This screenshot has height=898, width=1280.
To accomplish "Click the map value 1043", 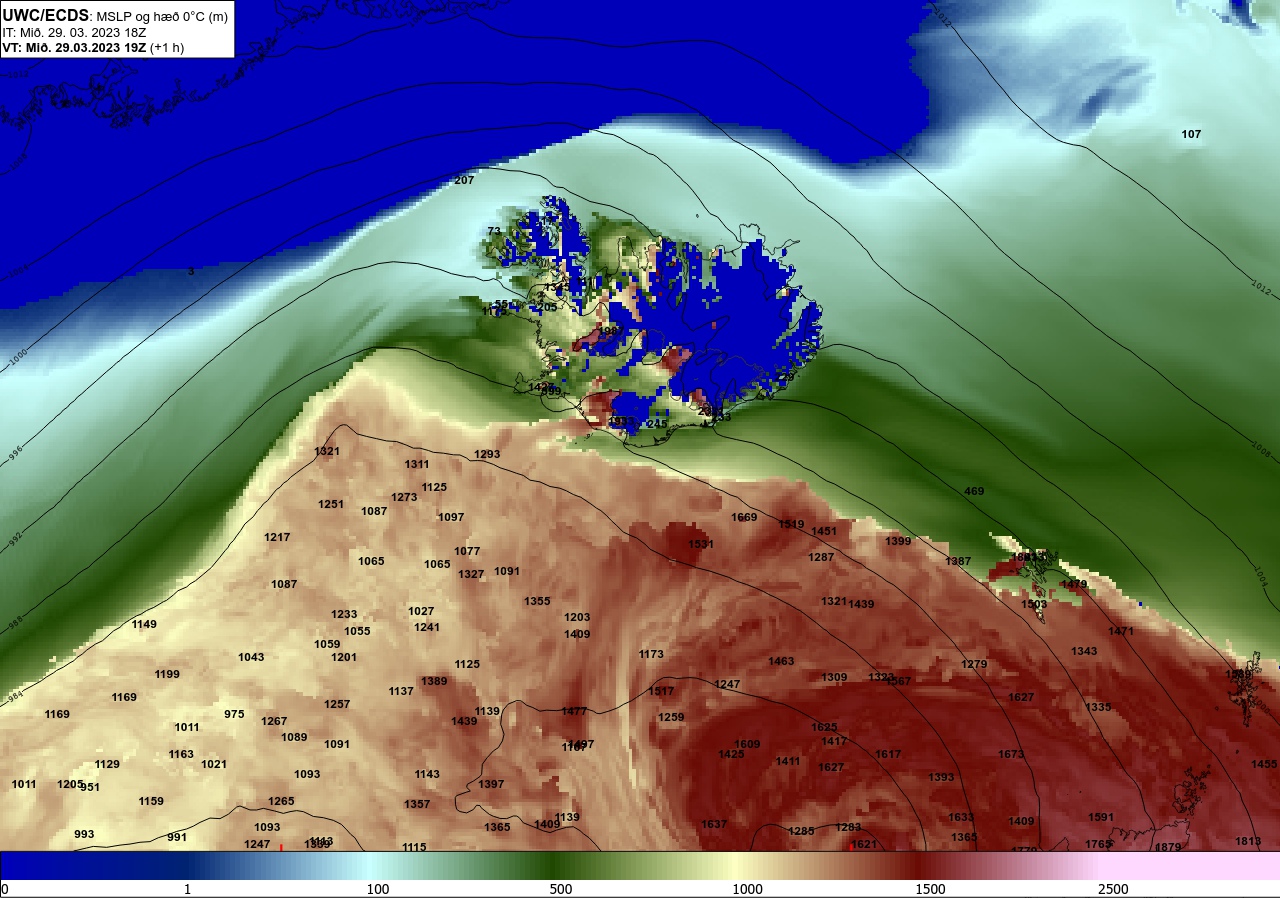I will (251, 657).
